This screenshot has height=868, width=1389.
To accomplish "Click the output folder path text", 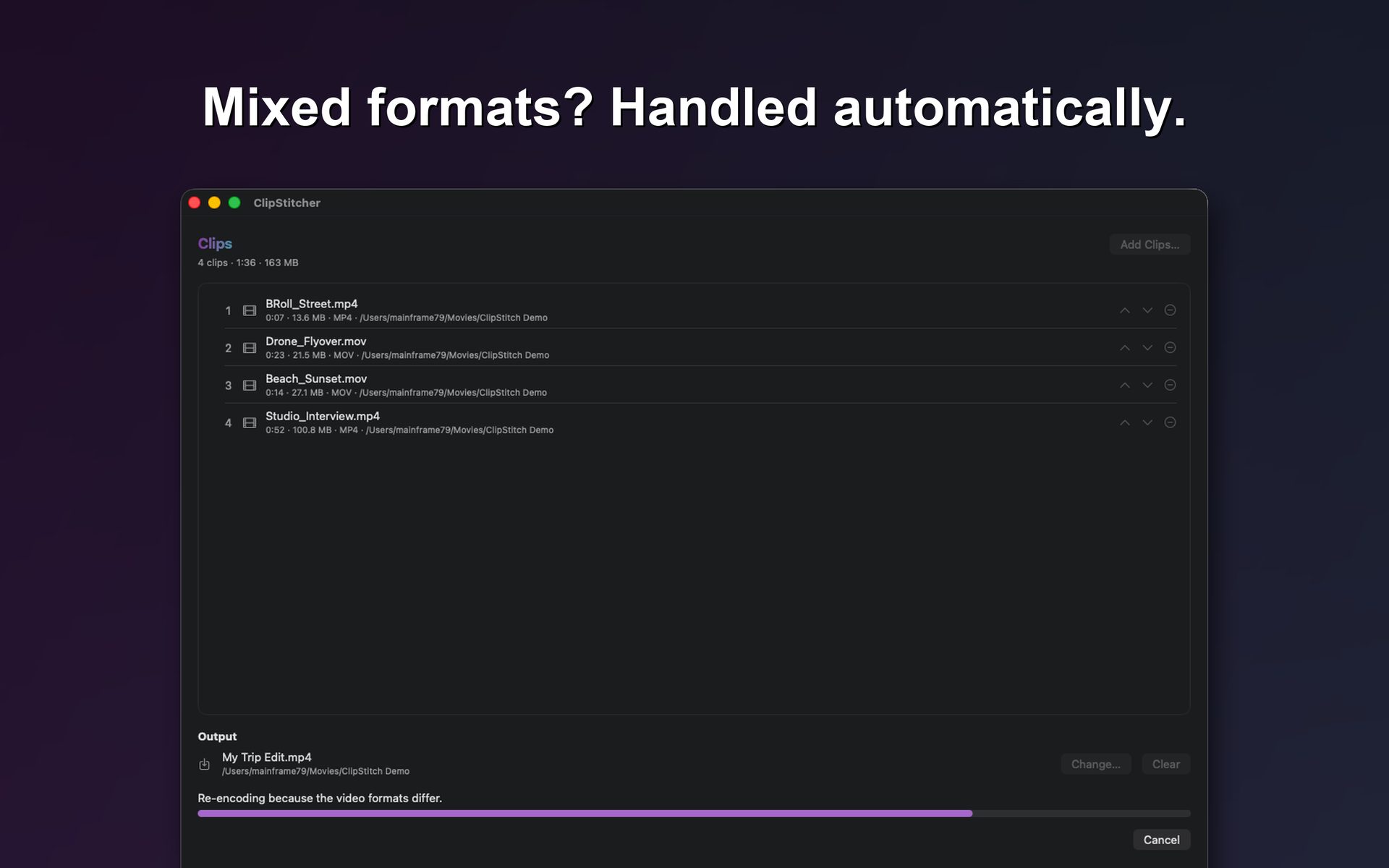I will [x=315, y=771].
